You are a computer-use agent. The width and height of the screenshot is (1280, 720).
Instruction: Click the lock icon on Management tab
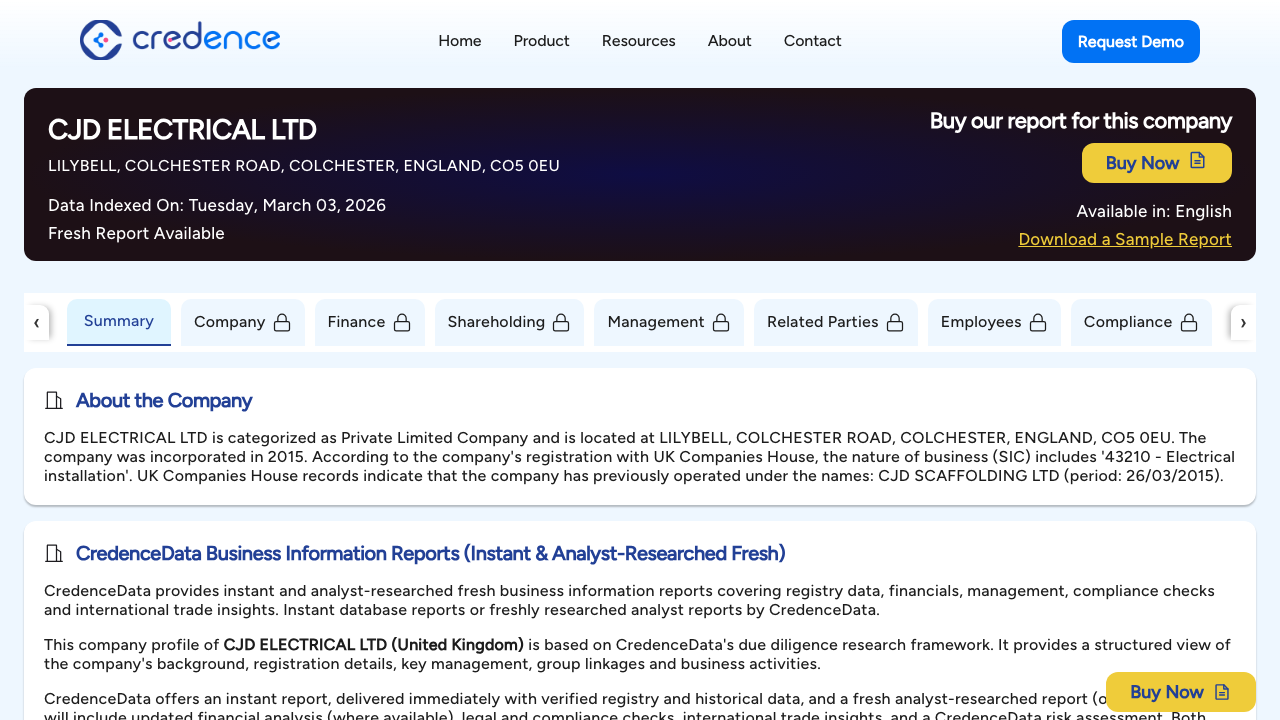click(x=721, y=322)
